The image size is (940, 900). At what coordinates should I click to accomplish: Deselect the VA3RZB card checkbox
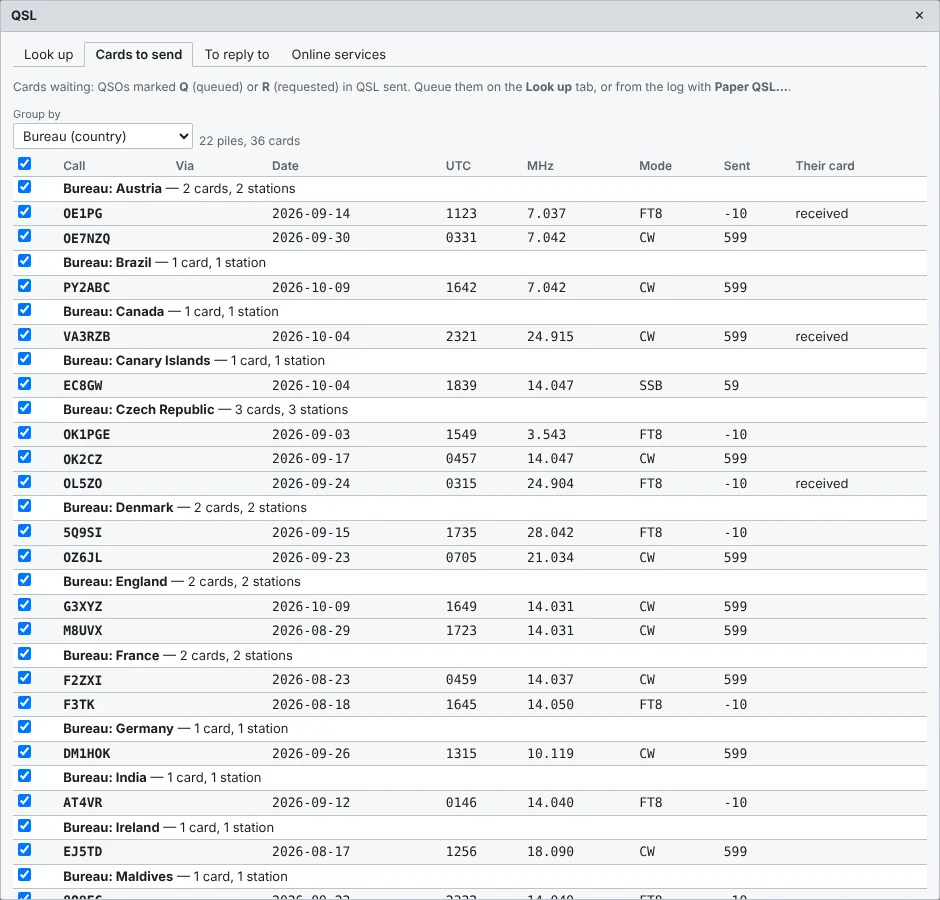25,335
